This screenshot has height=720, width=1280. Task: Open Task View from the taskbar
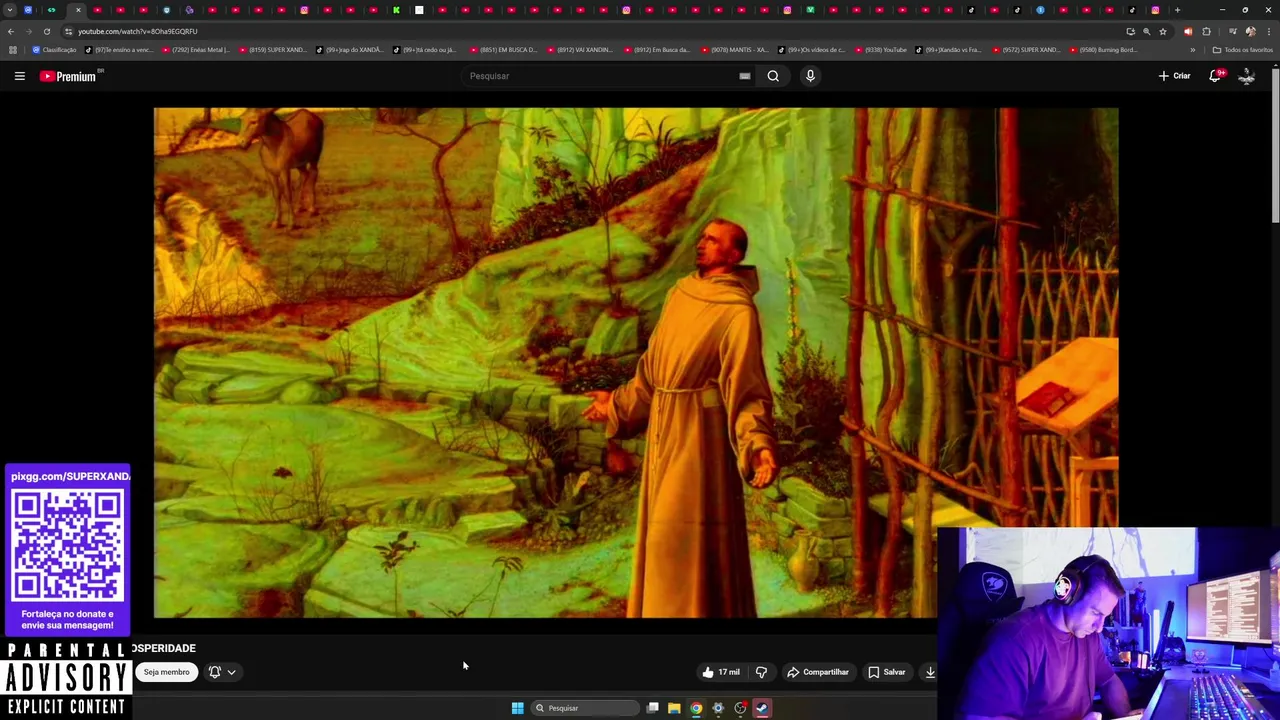point(653,708)
